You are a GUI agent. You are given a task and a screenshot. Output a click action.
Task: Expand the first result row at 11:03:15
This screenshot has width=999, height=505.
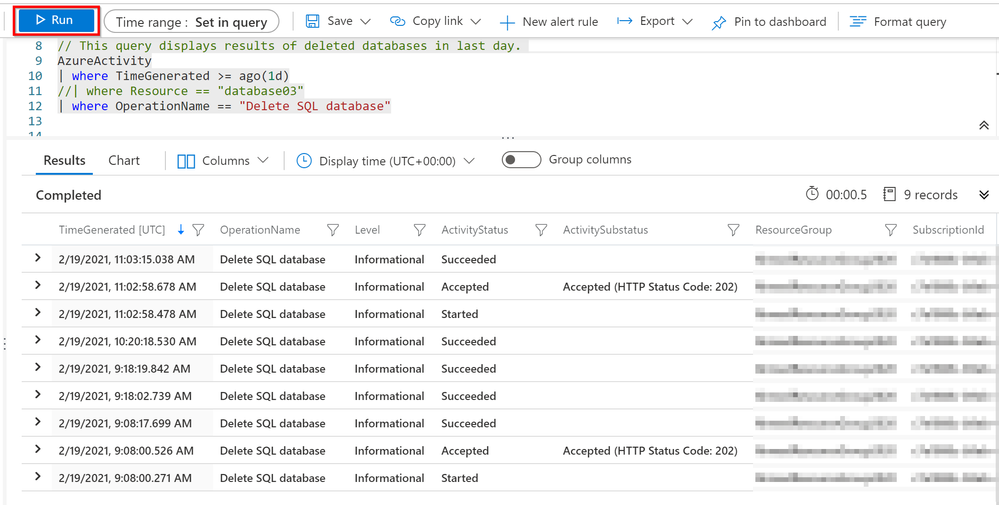[x=38, y=258]
